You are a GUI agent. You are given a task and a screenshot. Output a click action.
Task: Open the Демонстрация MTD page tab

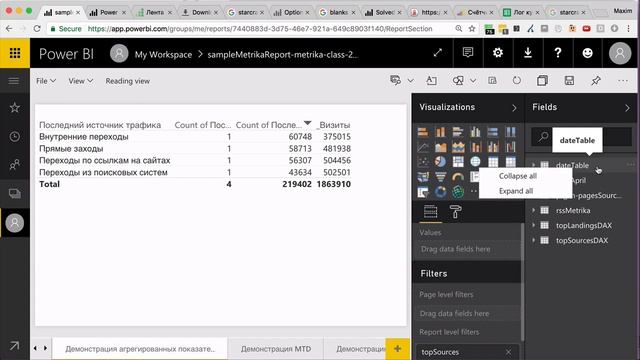point(276,349)
